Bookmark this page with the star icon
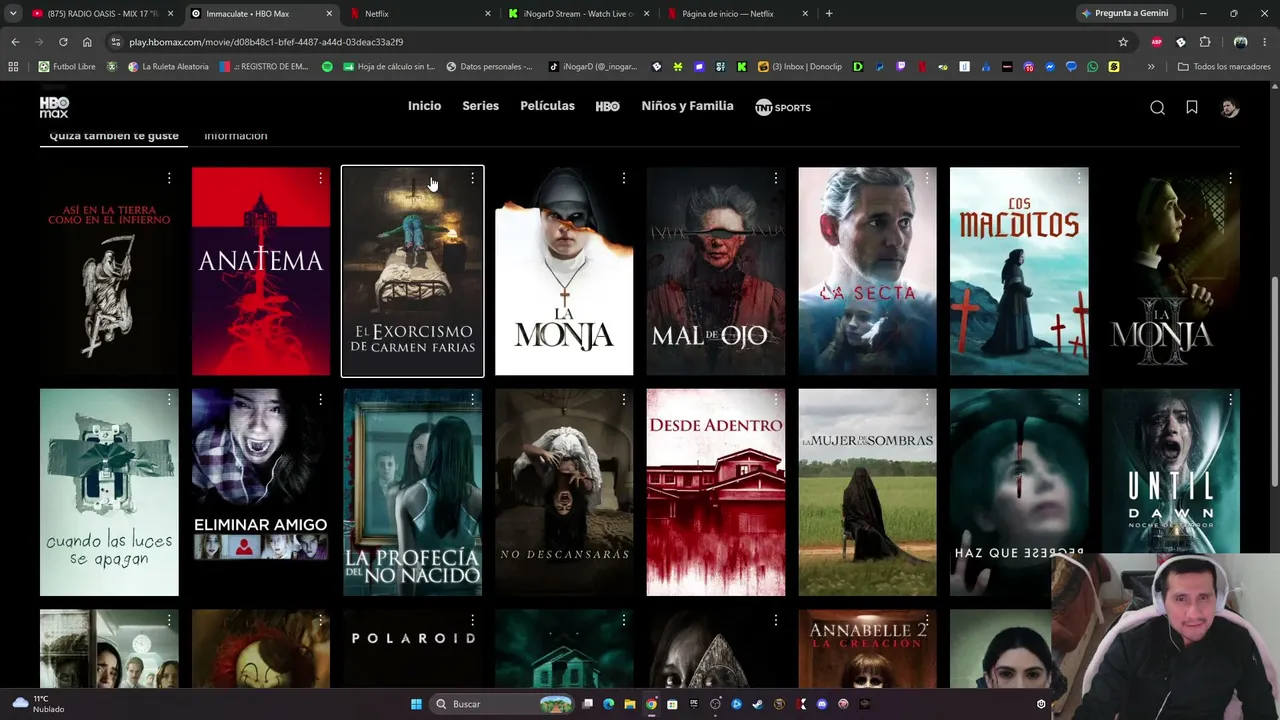Viewport: 1280px width, 720px height. coord(1123,42)
